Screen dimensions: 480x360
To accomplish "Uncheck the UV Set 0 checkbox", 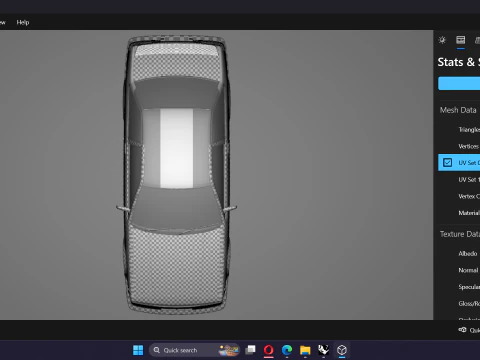I will click(447, 162).
